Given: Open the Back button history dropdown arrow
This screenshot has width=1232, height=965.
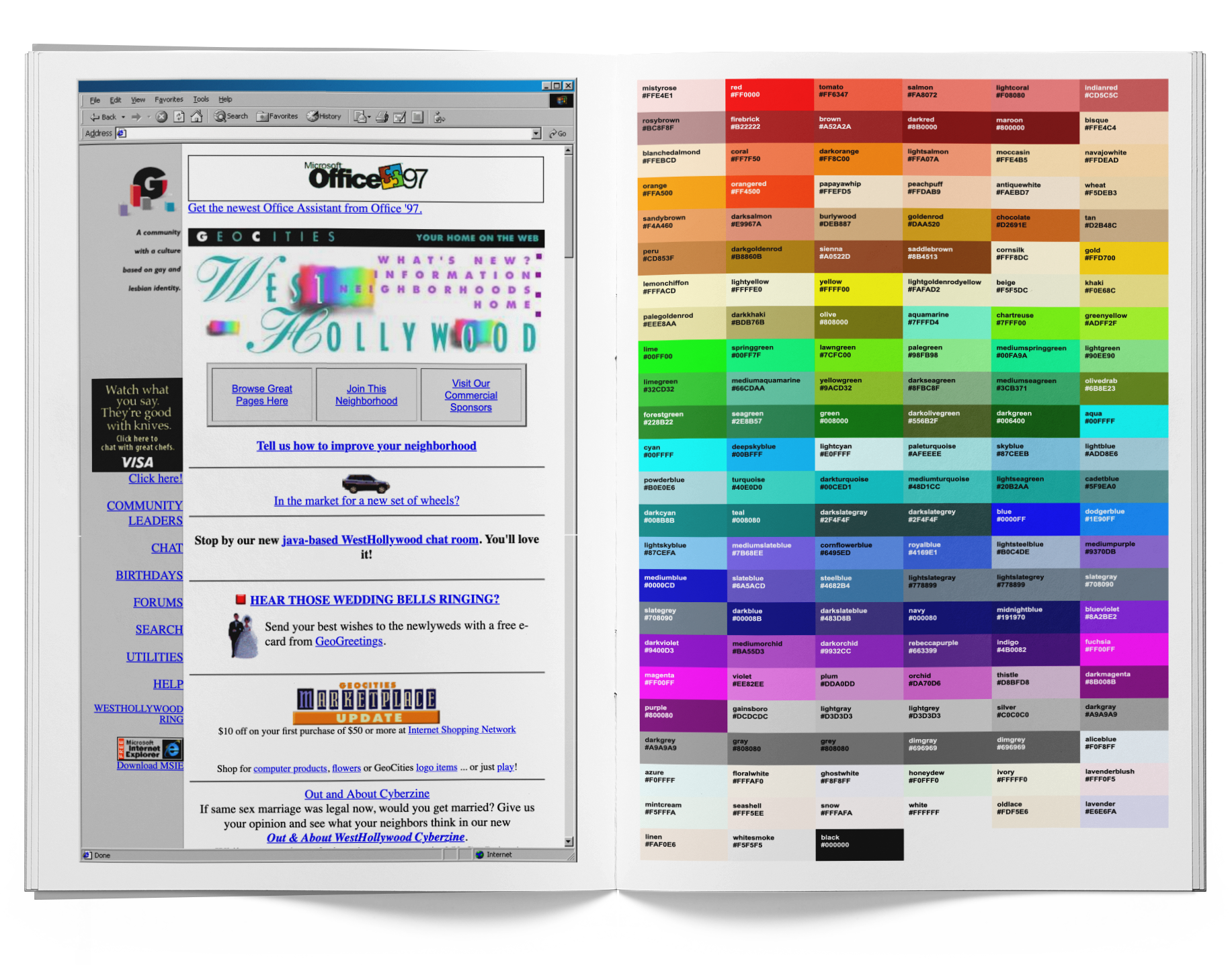Looking at the screenshot, I should coord(123,117).
